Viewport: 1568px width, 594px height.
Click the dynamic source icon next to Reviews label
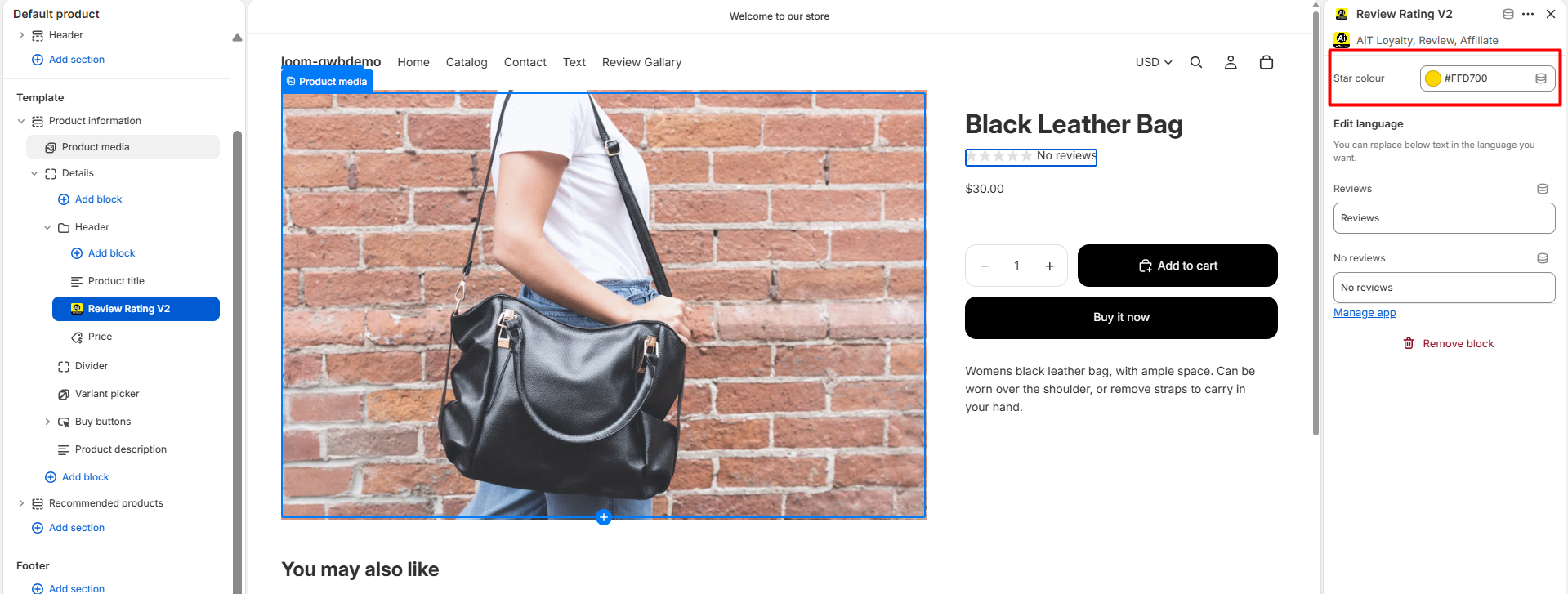pyautogui.click(x=1543, y=189)
